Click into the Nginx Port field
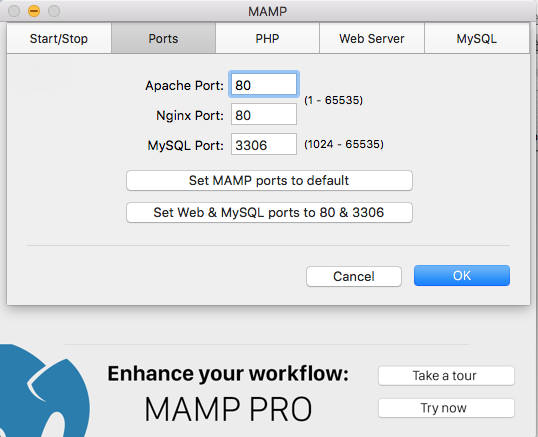538x437 pixels. click(264, 114)
